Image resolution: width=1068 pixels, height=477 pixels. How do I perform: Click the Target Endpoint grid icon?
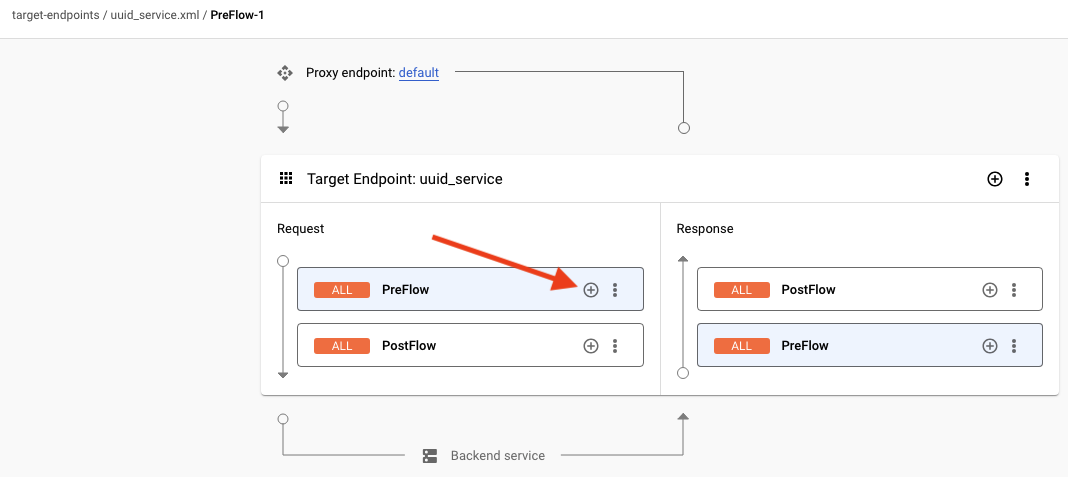(286, 179)
